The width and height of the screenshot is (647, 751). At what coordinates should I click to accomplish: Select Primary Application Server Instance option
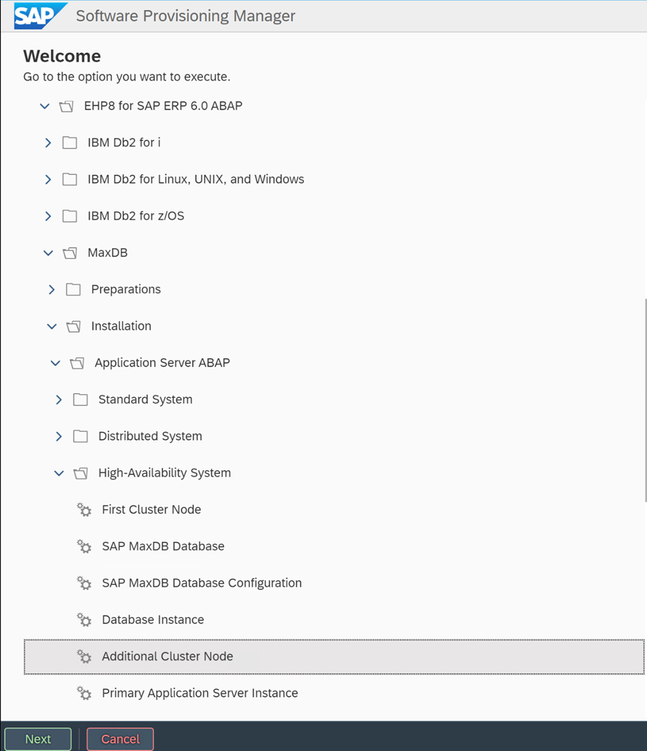200,693
